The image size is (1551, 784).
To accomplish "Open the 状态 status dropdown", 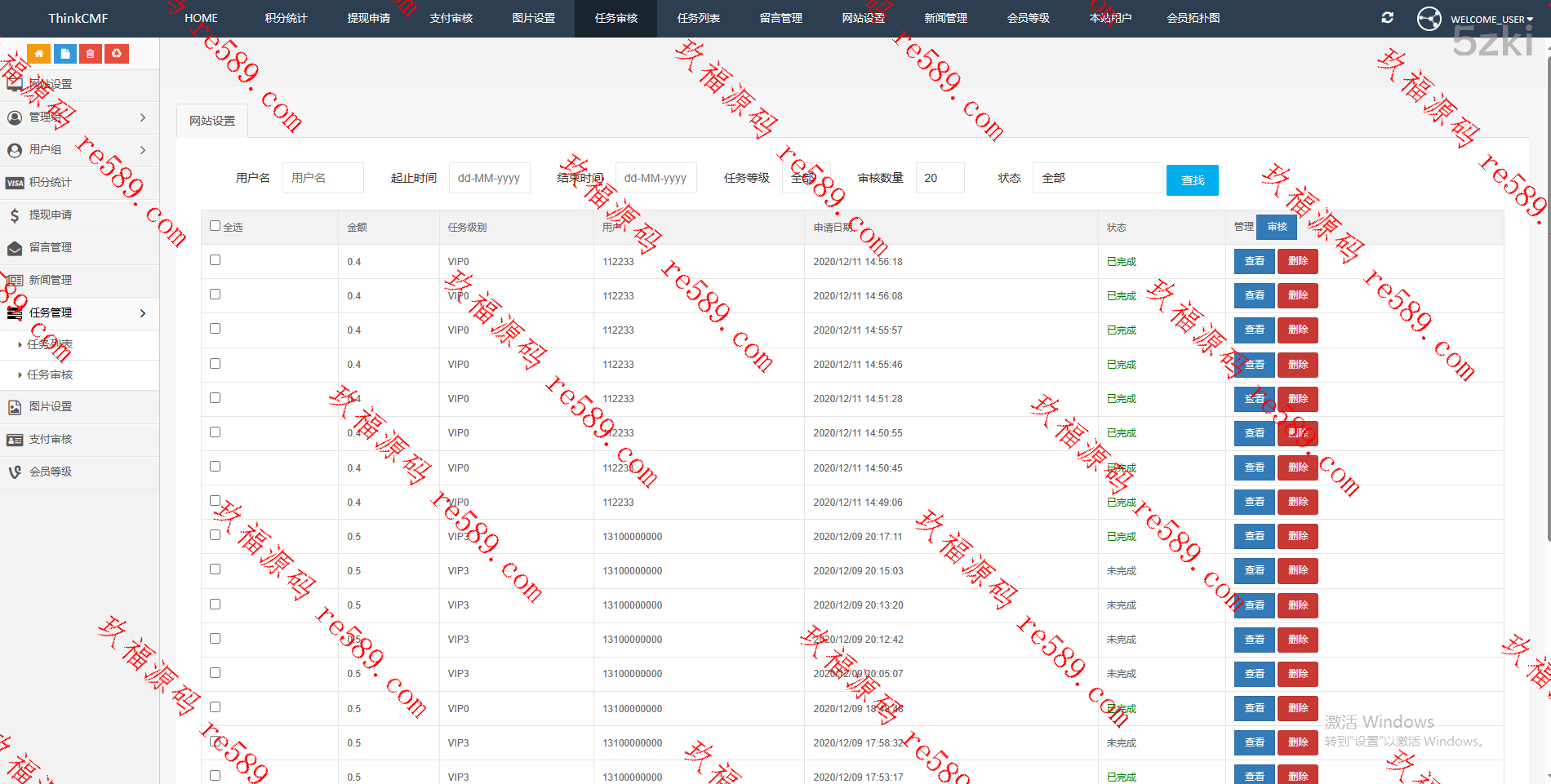I will (1097, 178).
